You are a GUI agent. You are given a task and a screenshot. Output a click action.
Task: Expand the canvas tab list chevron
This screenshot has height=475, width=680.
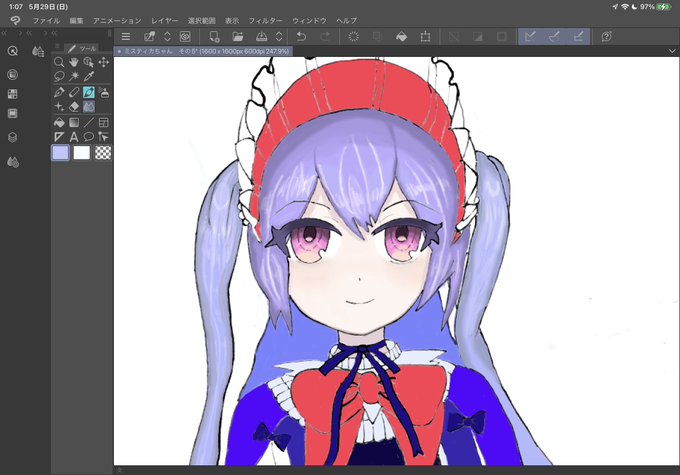[672, 51]
